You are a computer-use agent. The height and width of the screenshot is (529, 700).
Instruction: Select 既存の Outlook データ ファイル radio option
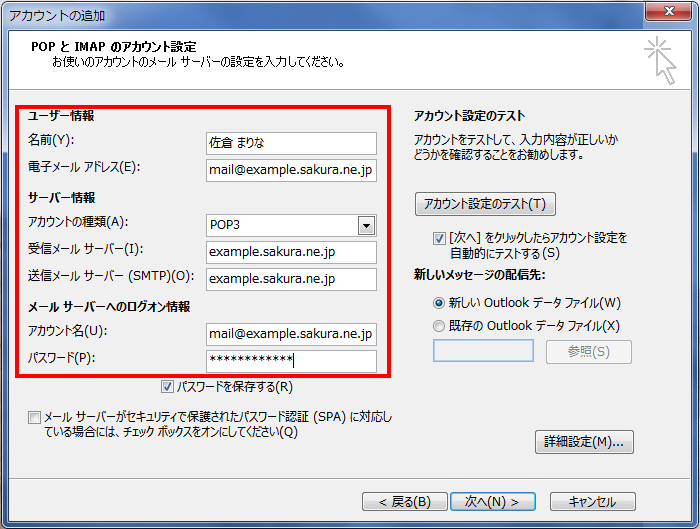click(439, 325)
